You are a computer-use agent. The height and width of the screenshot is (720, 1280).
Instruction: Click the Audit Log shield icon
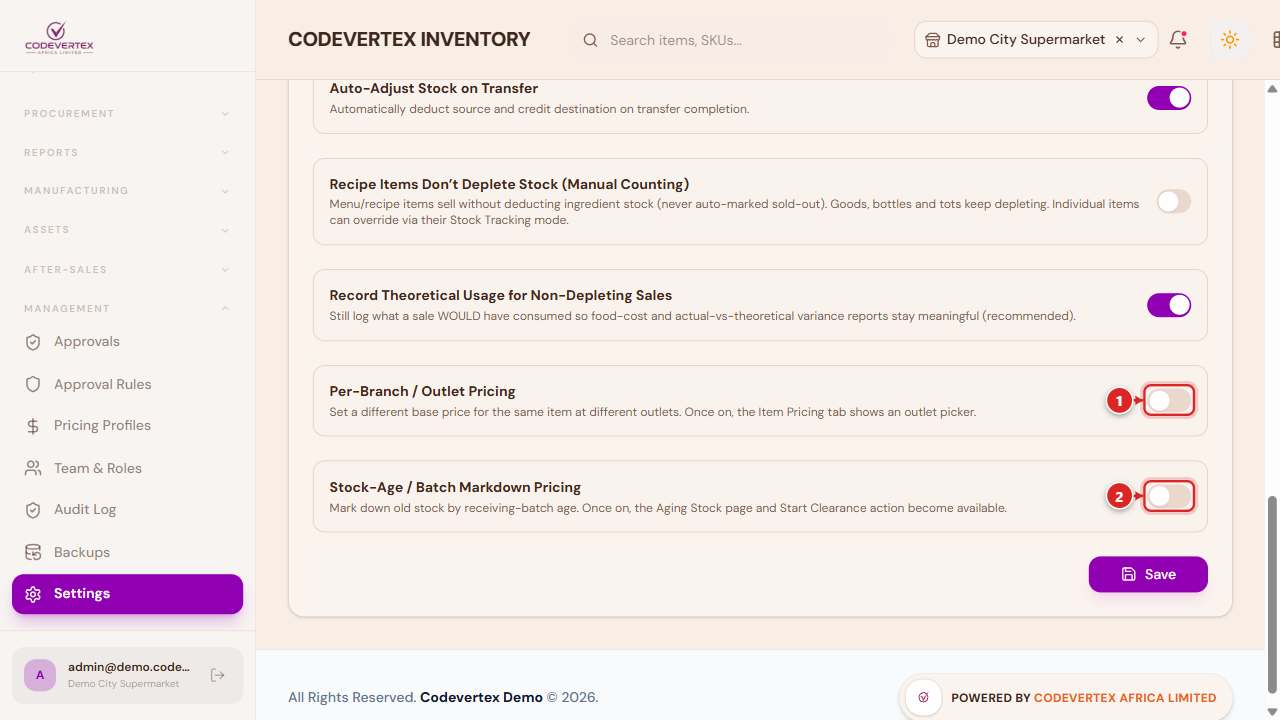pyautogui.click(x=33, y=510)
